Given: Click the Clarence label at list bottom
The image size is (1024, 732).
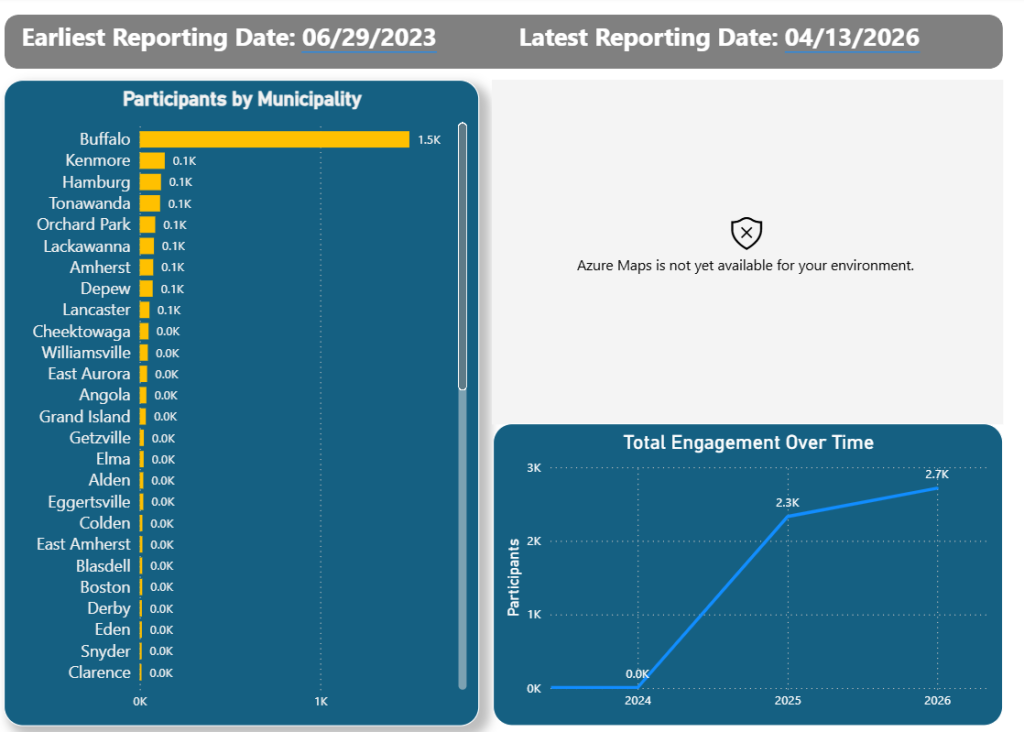Looking at the screenshot, I should click(x=99, y=672).
